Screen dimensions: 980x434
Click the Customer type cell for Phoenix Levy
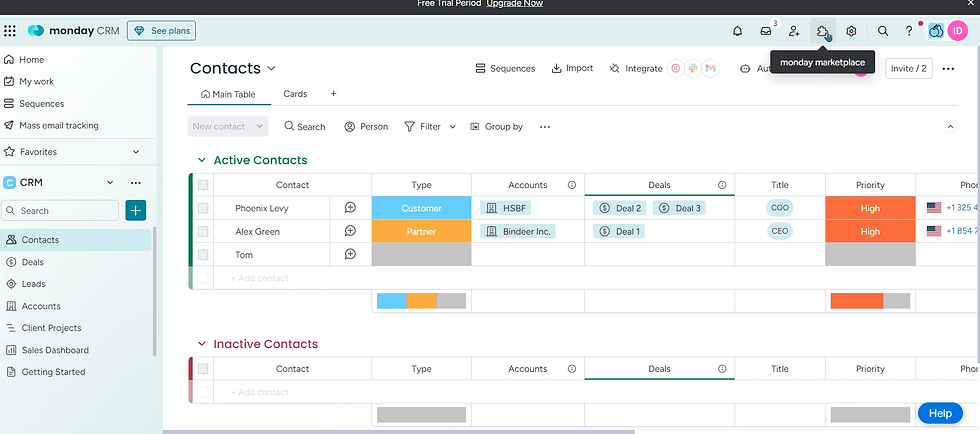[421, 208]
